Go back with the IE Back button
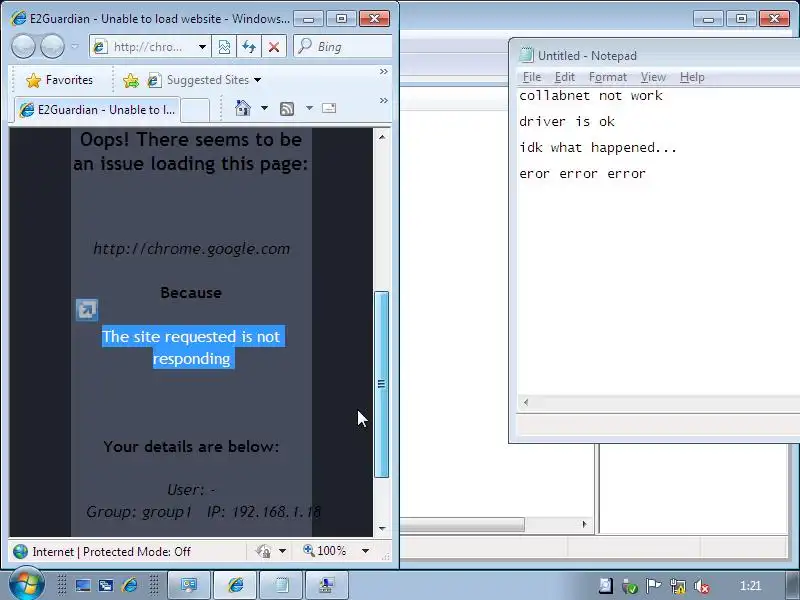Screen dimensions: 800x600 23,47
